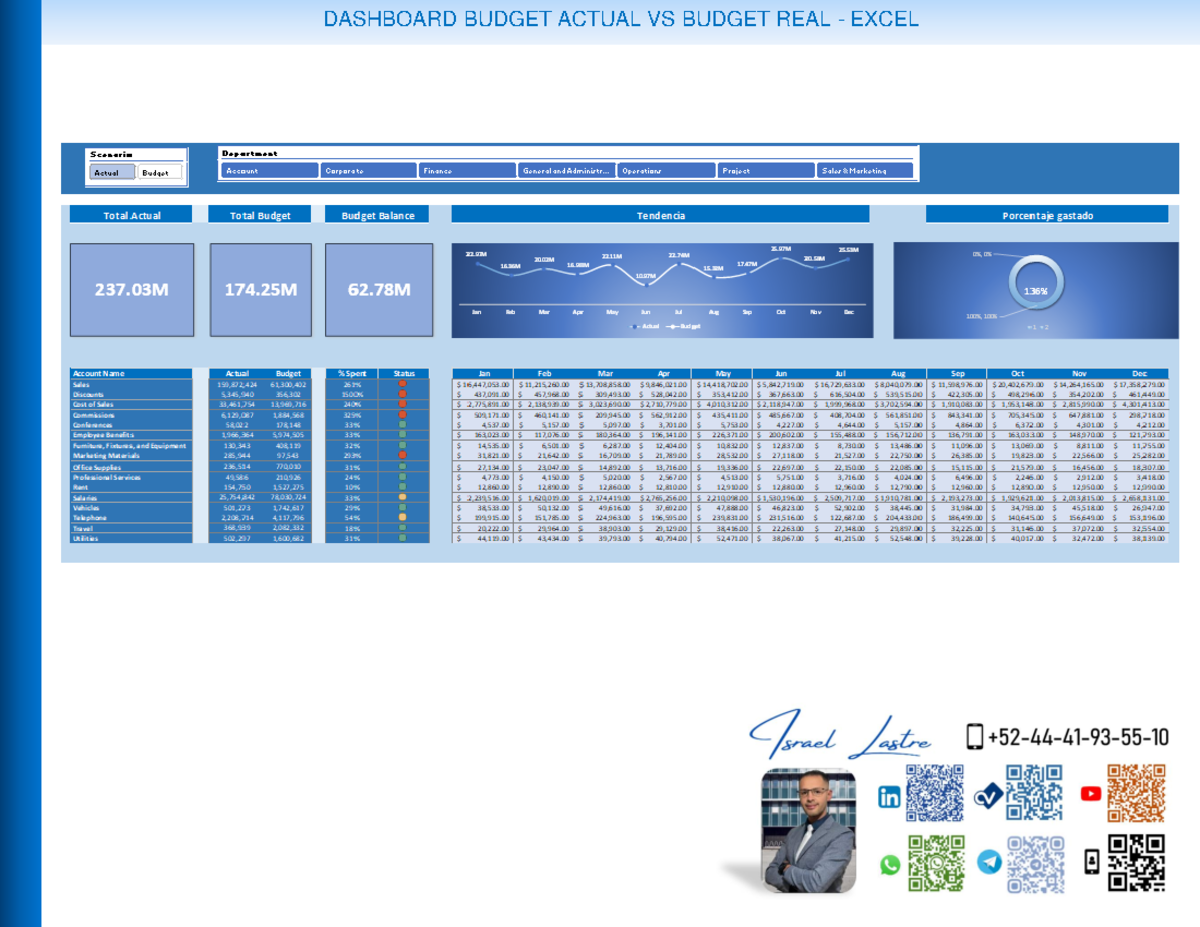1200x927 pixels.
Task: Click the Porcentaje gastado title bar
Action: (x=1047, y=215)
